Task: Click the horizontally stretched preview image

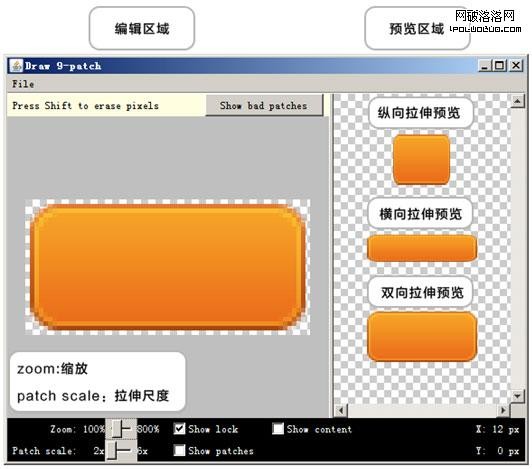Action: (422, 248)
